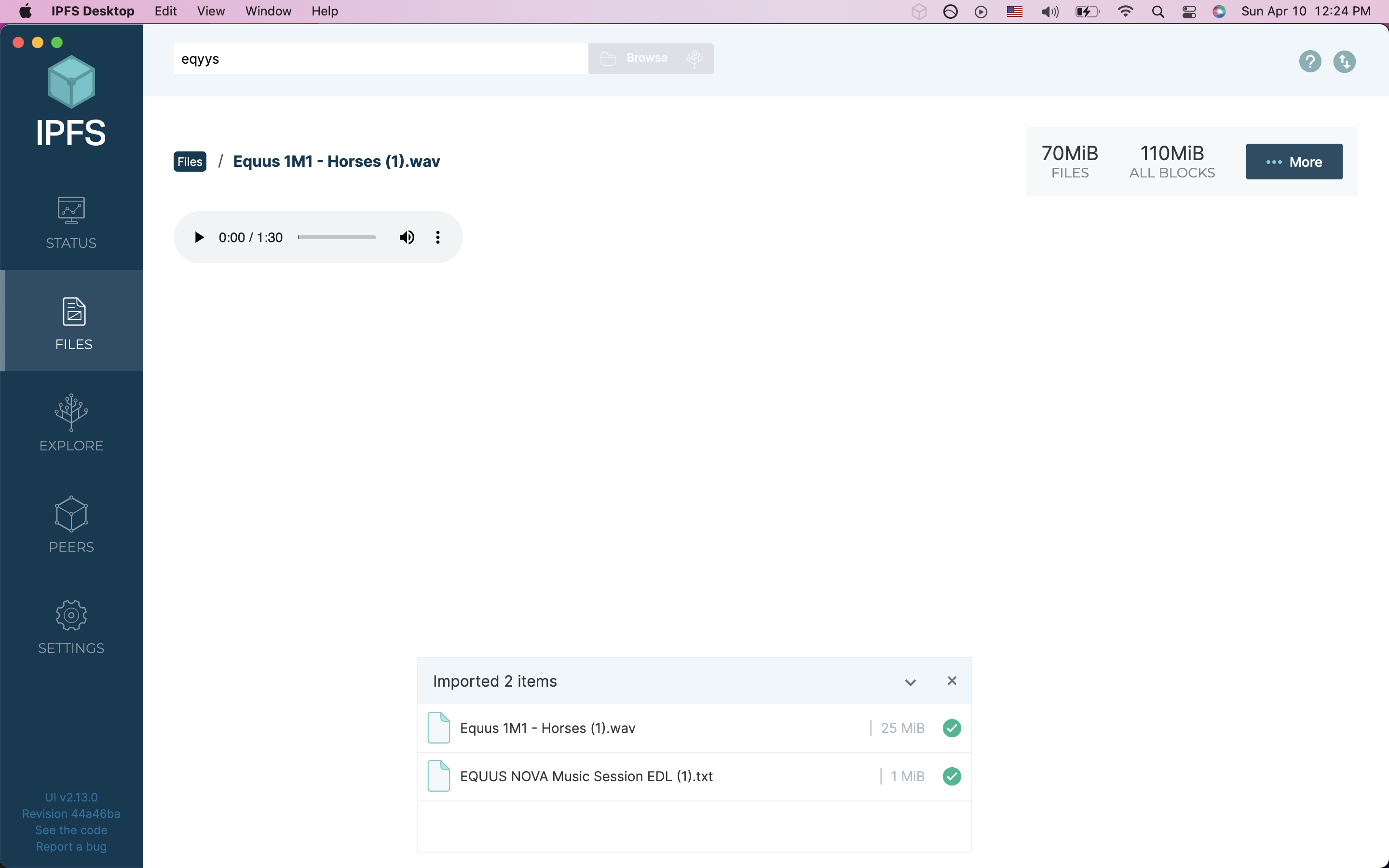Screen dimensions: 1389x868
Task: Collapse the Imported 2 items panel
Action: coord(910,682)
